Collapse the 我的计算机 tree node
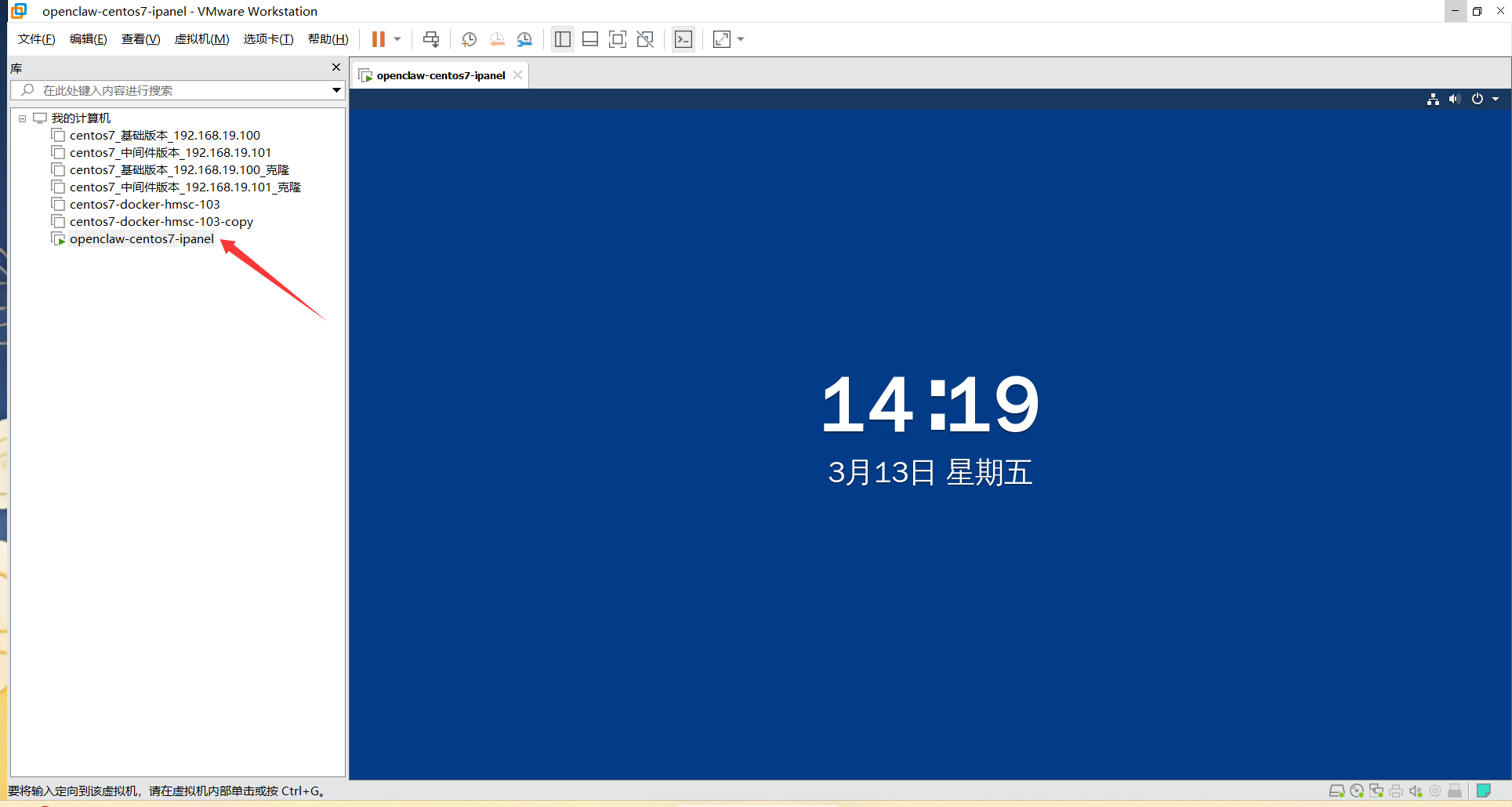Screen dimensions: 1512x807 pos(22,118)
